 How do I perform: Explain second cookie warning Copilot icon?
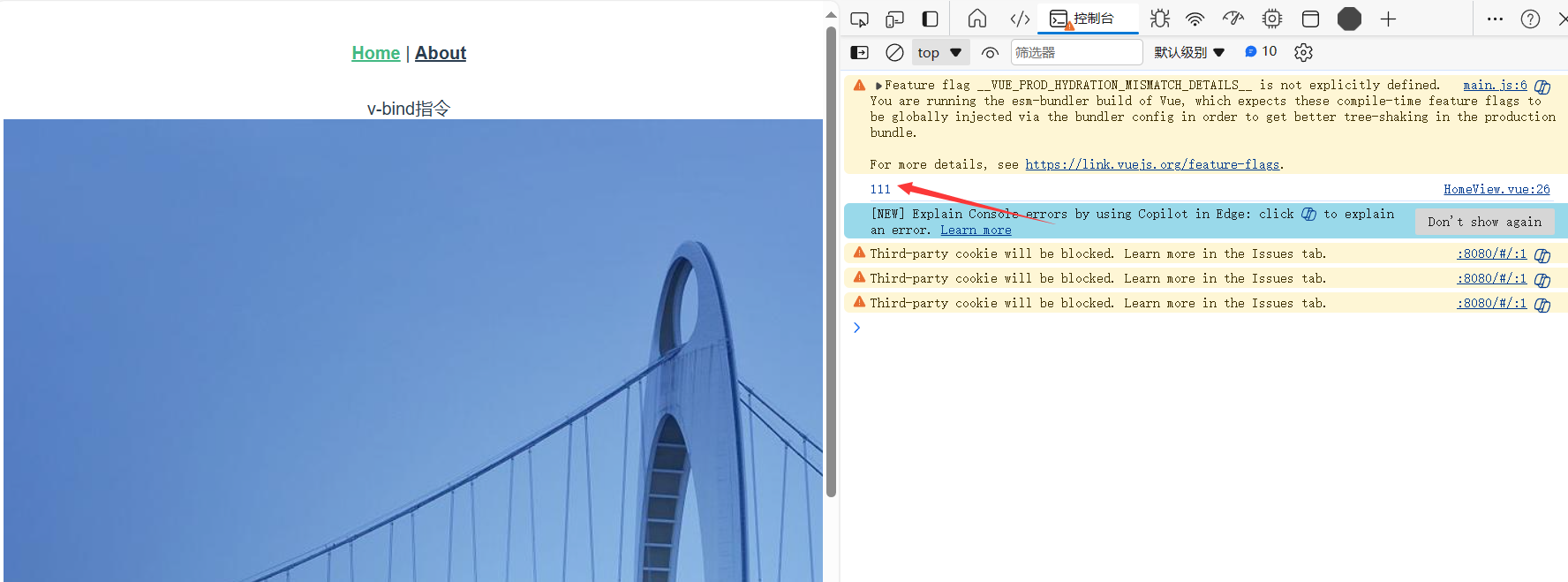pyautogui.click(x=1542, y=280)
